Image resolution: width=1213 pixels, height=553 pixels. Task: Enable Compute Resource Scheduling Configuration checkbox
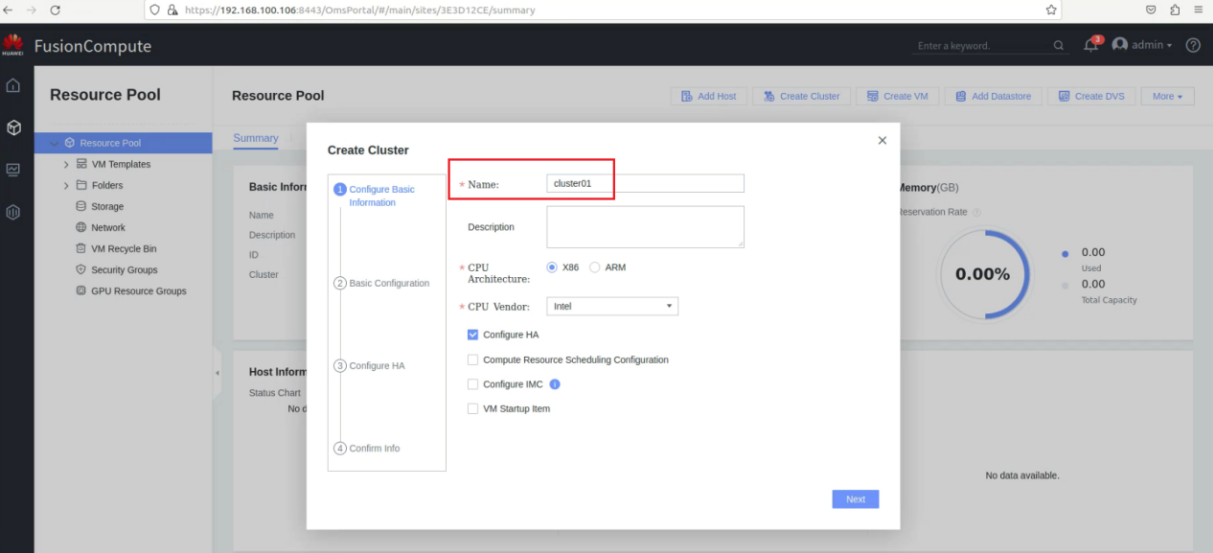[473, 360]
